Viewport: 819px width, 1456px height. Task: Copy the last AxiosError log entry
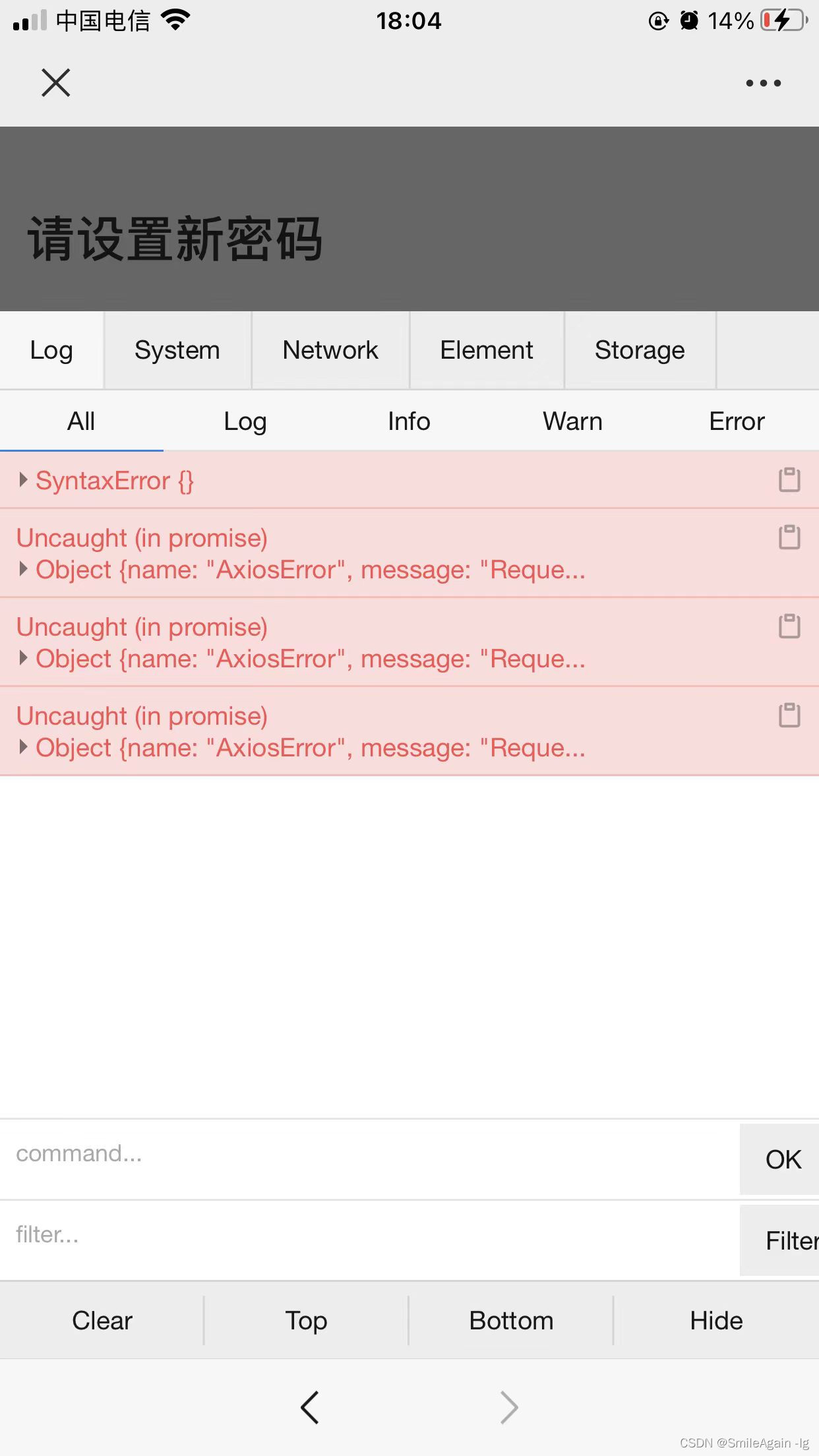(x=791, y=715)
